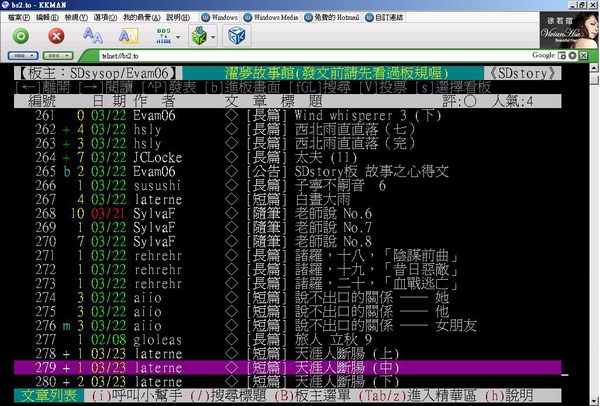
Task: Open the 我的最愛(A) menu
Action: pyautogui.click(x=142, y=18)
